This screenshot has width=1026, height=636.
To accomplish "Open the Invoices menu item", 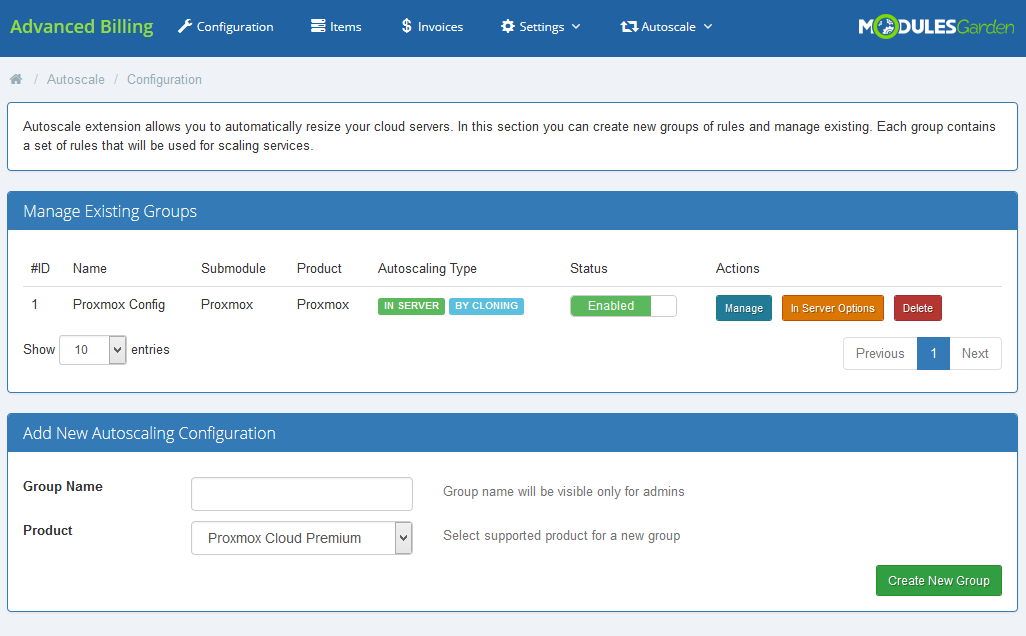I will click(433, 26).
